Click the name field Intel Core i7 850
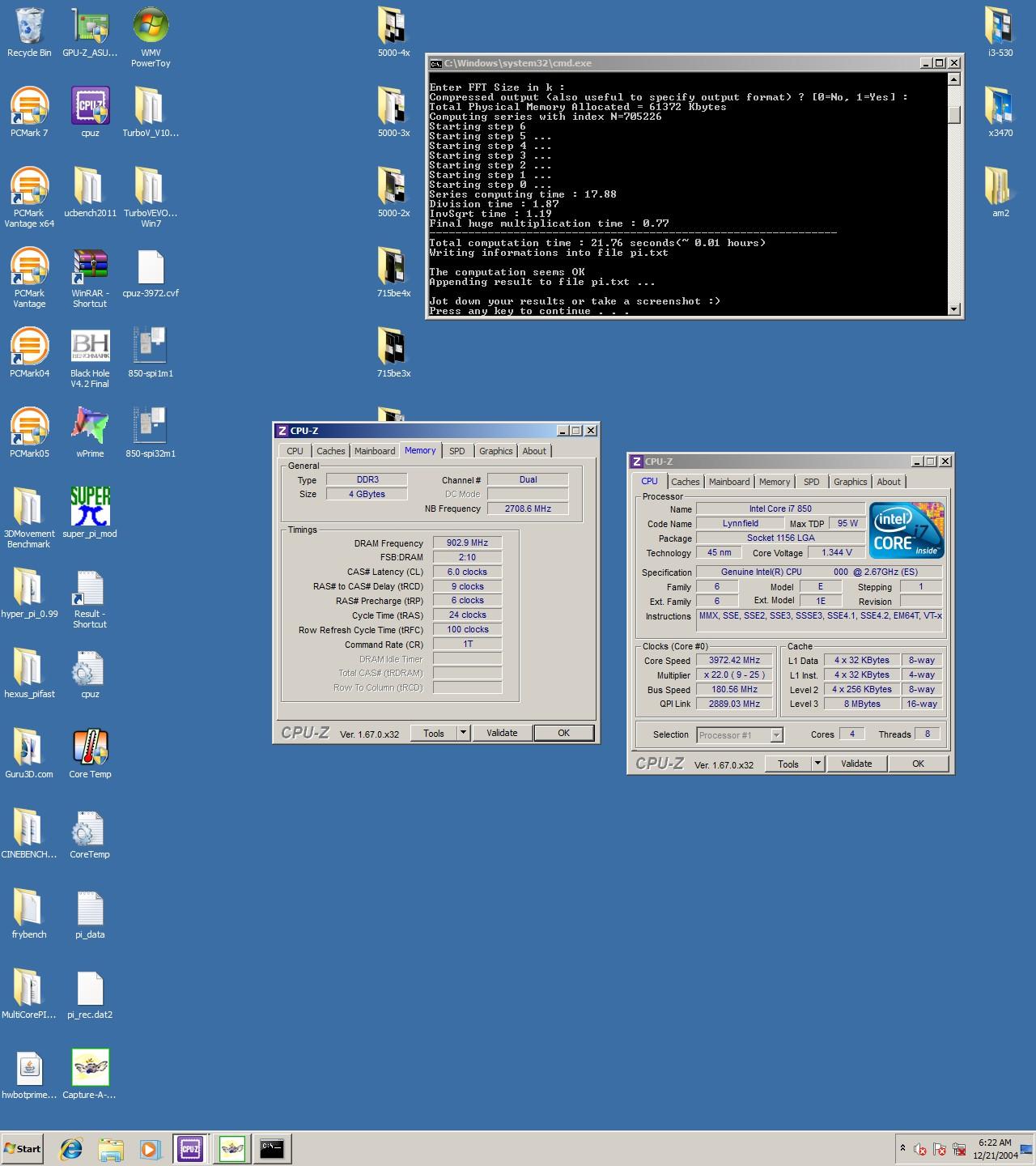Viewport: 1036px width, 1166px height. coord(780,509)
